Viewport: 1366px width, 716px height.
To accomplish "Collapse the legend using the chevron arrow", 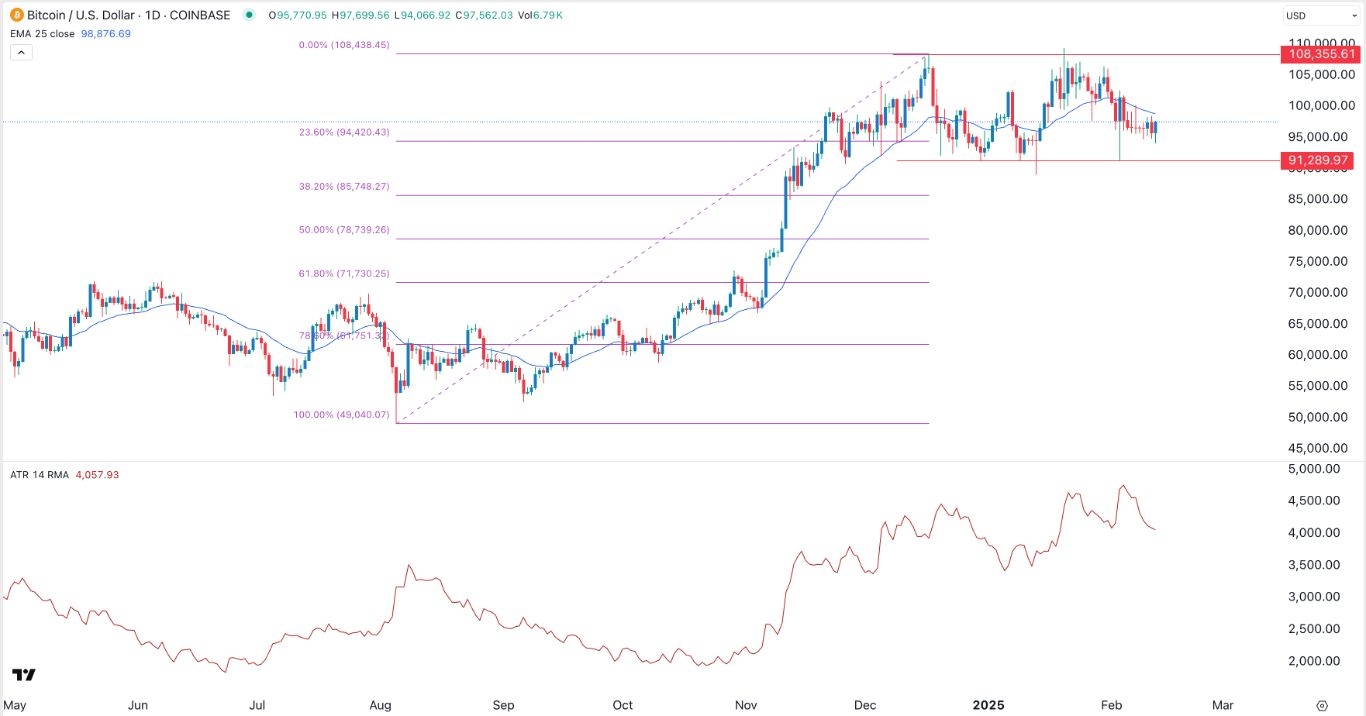I will click(20, 51).
